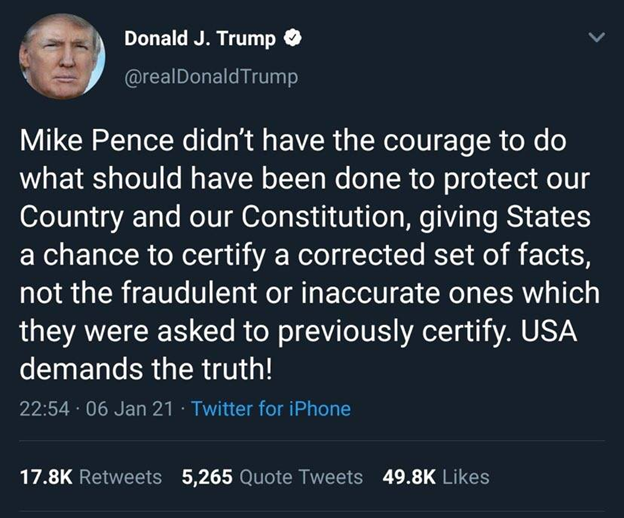Click the blue verified badge icon
The width and height of the screenshot is (624, 518).
(292, 38)
